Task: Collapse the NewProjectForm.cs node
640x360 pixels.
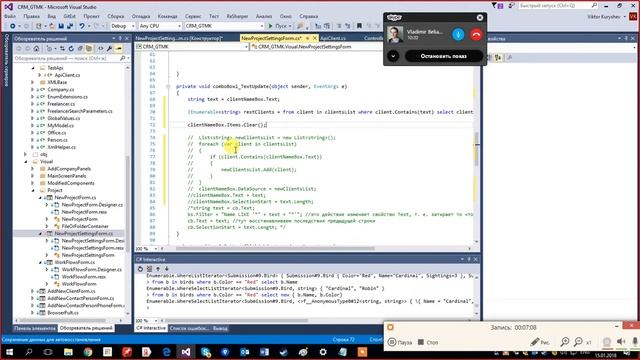Action: [x=40, y=197]
